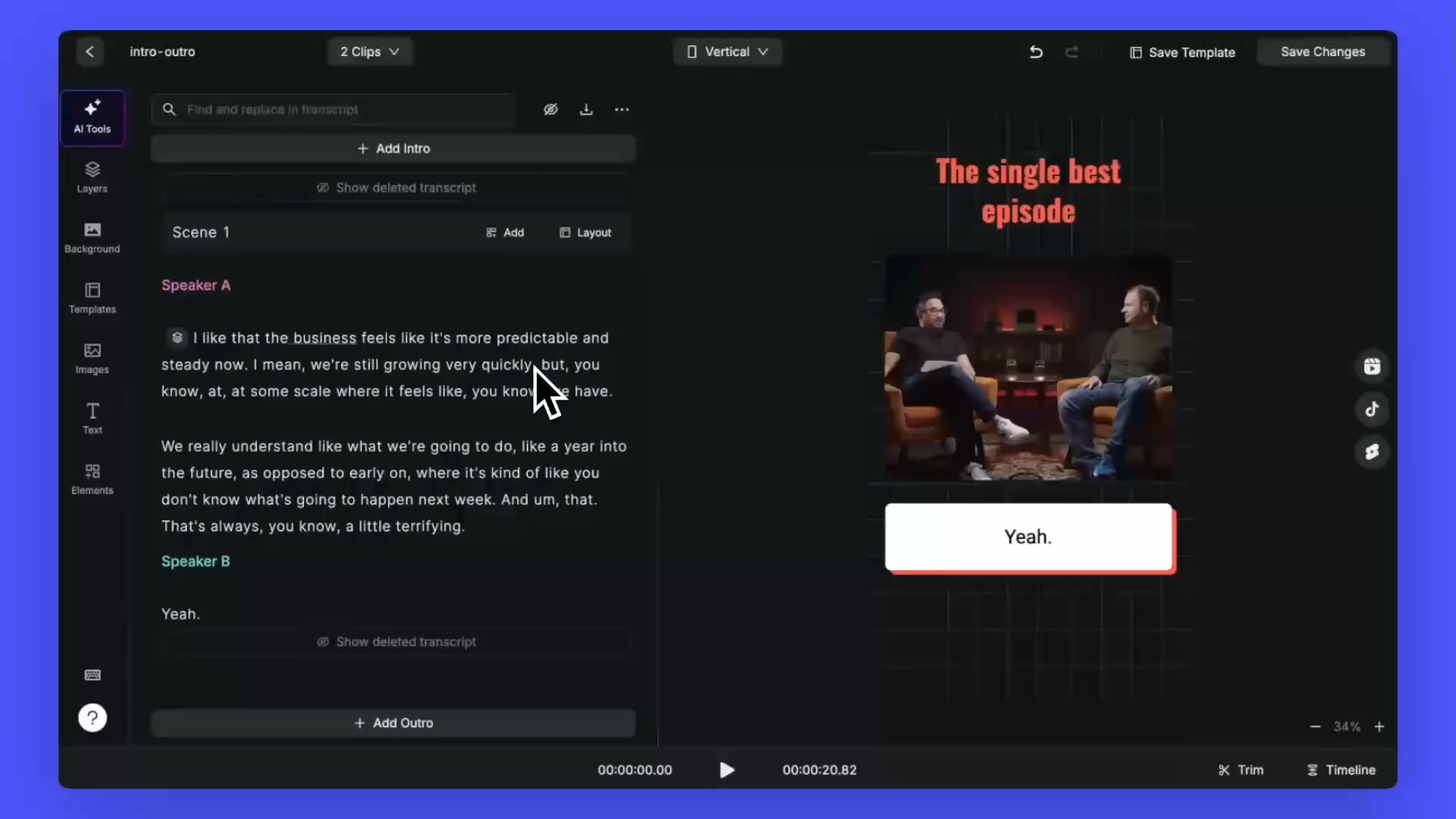Open the three-dots more options menu

tap(622, 109)
